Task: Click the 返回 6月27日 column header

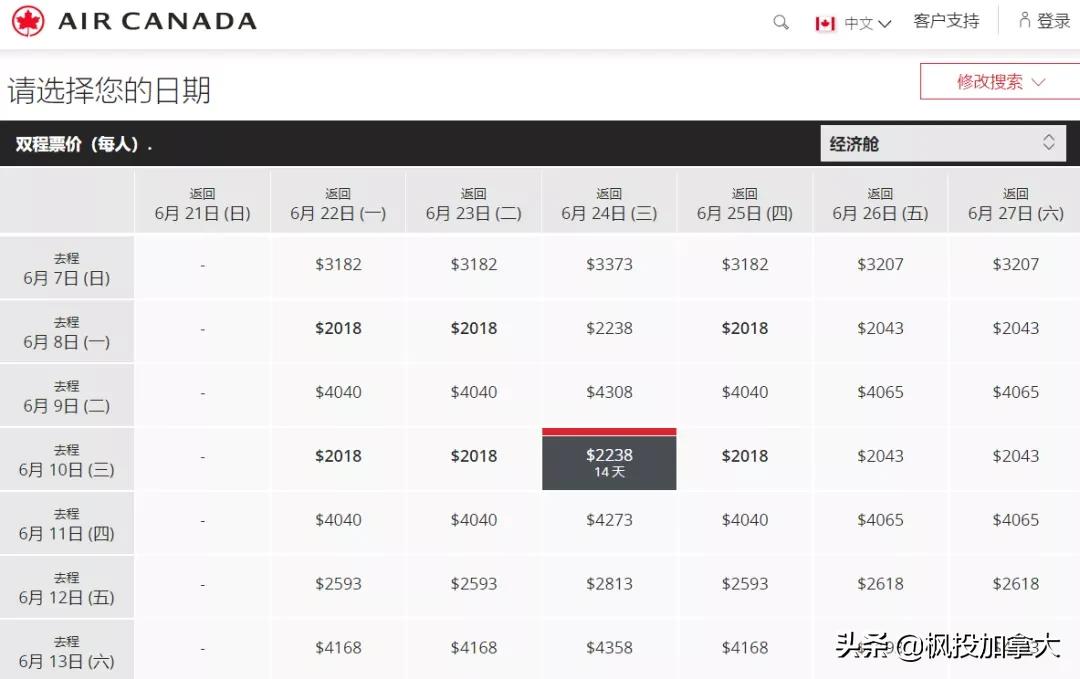Action: pyautogui.click(x=1015, y=201)
